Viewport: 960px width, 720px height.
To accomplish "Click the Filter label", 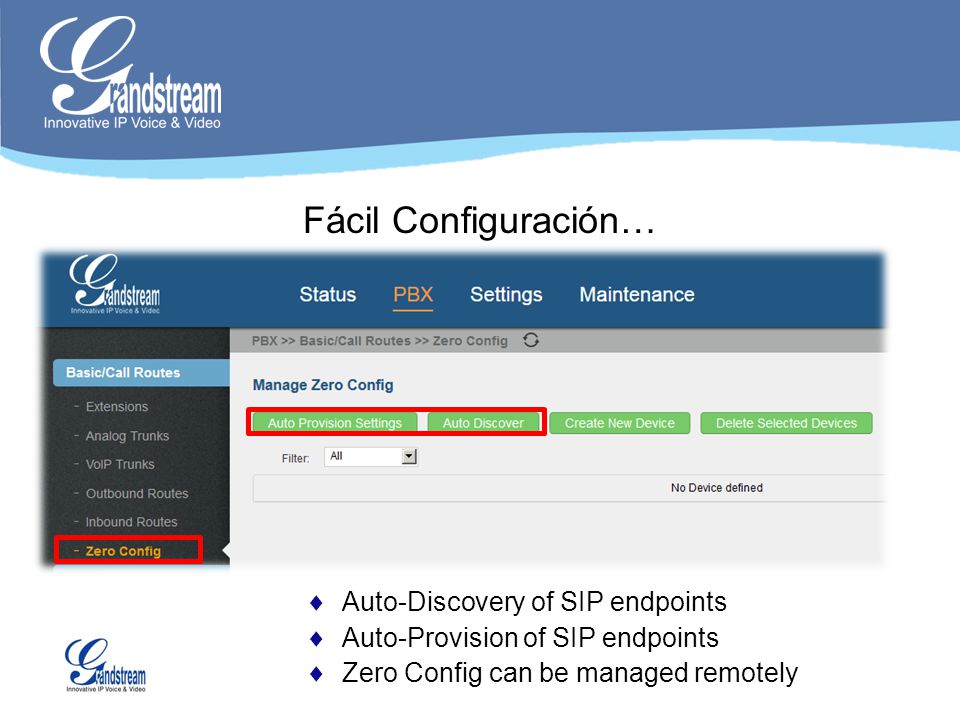I will pos(295,458).
